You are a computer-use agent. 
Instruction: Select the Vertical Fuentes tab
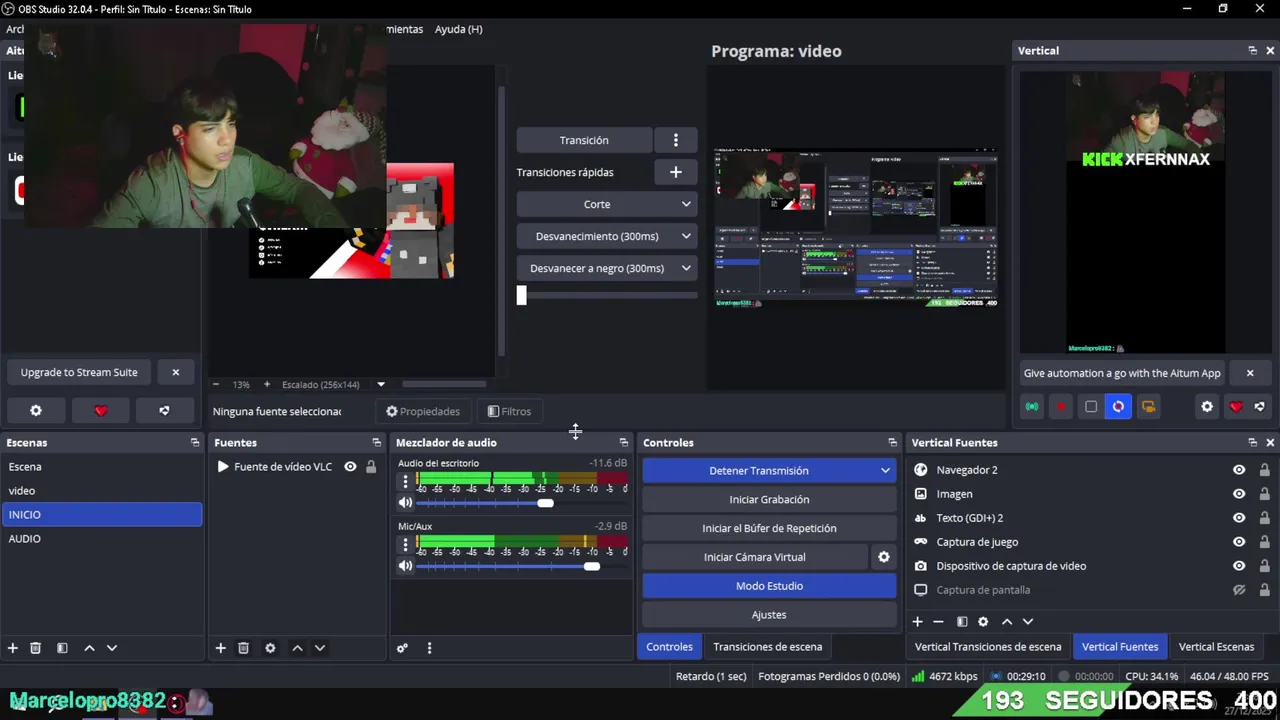pyautogui.click(x=1120, y=647)
